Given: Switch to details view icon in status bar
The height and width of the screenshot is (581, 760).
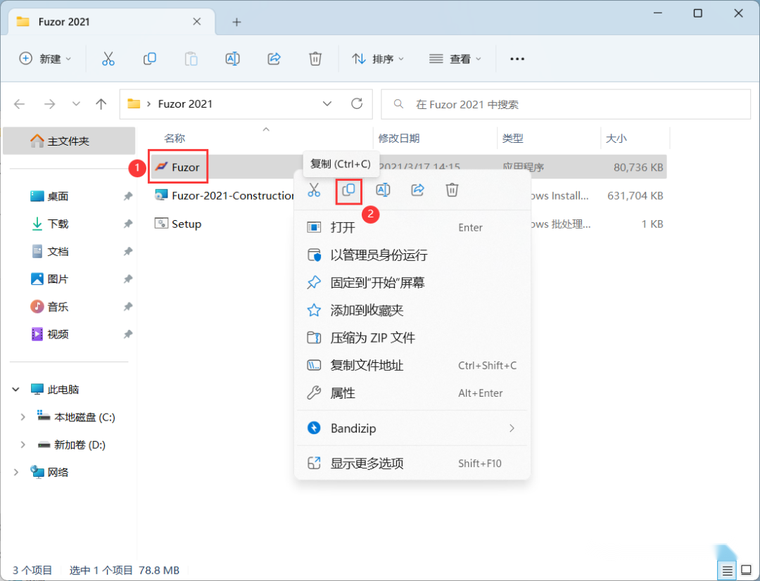Looking at the screenshot, I should pos(728,570).
